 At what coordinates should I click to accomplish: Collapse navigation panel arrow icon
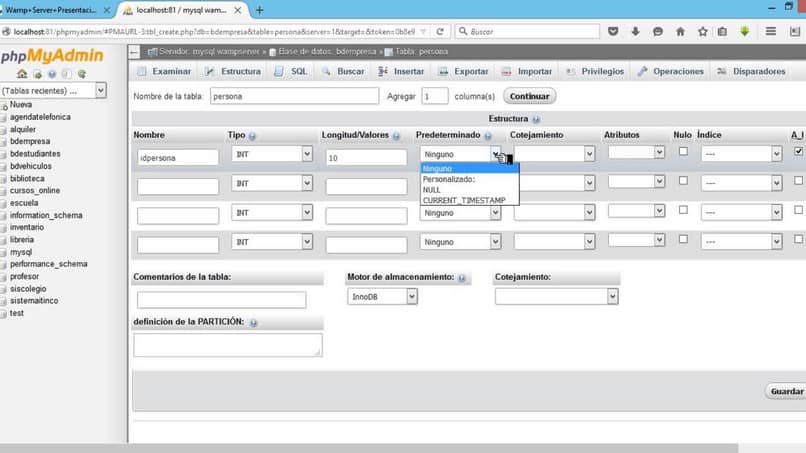[x=134, y=52]
